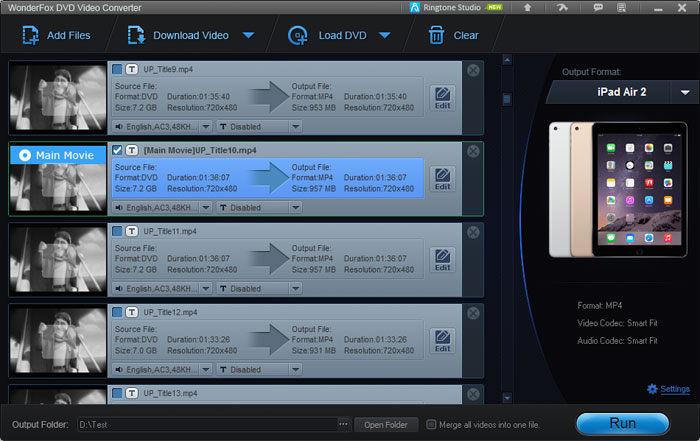Image resolution: width=700 pixels, height=441 pixels.
Task: Click the registration key icon in title bar
Action: coord(562,7)
